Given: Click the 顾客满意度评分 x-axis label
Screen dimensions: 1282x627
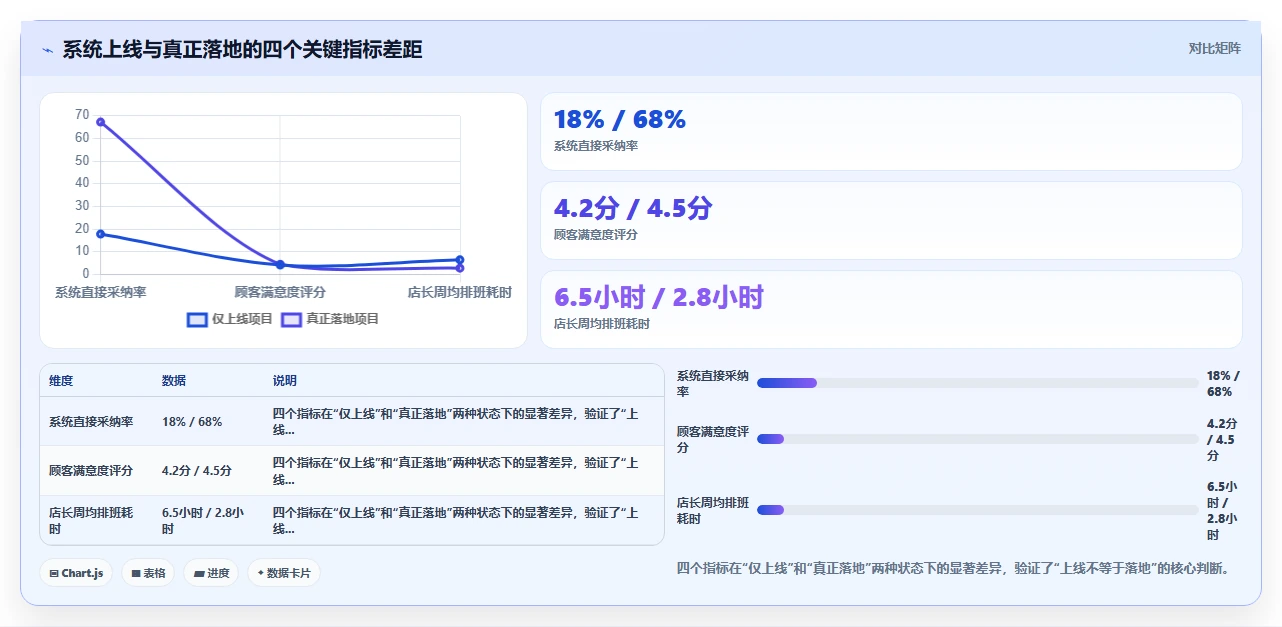Looking at the screenshot, I should point(280,292).
